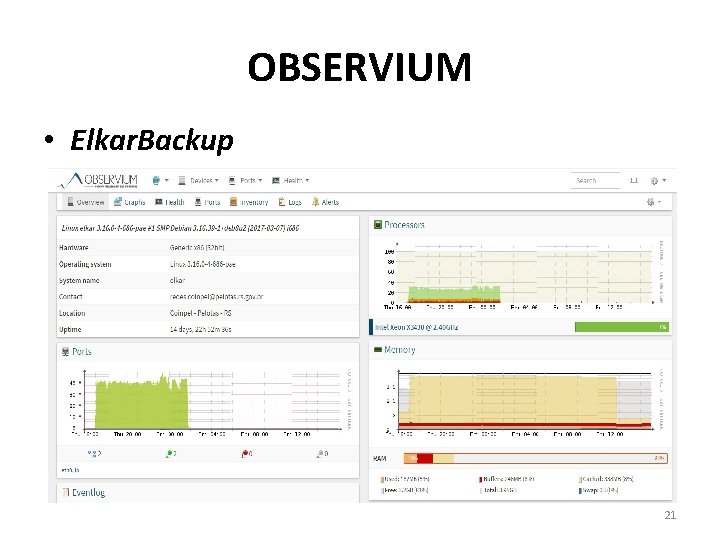Open the Memory panel heading
The height and width of the screenshot is (540, 720).
point(399,350)
